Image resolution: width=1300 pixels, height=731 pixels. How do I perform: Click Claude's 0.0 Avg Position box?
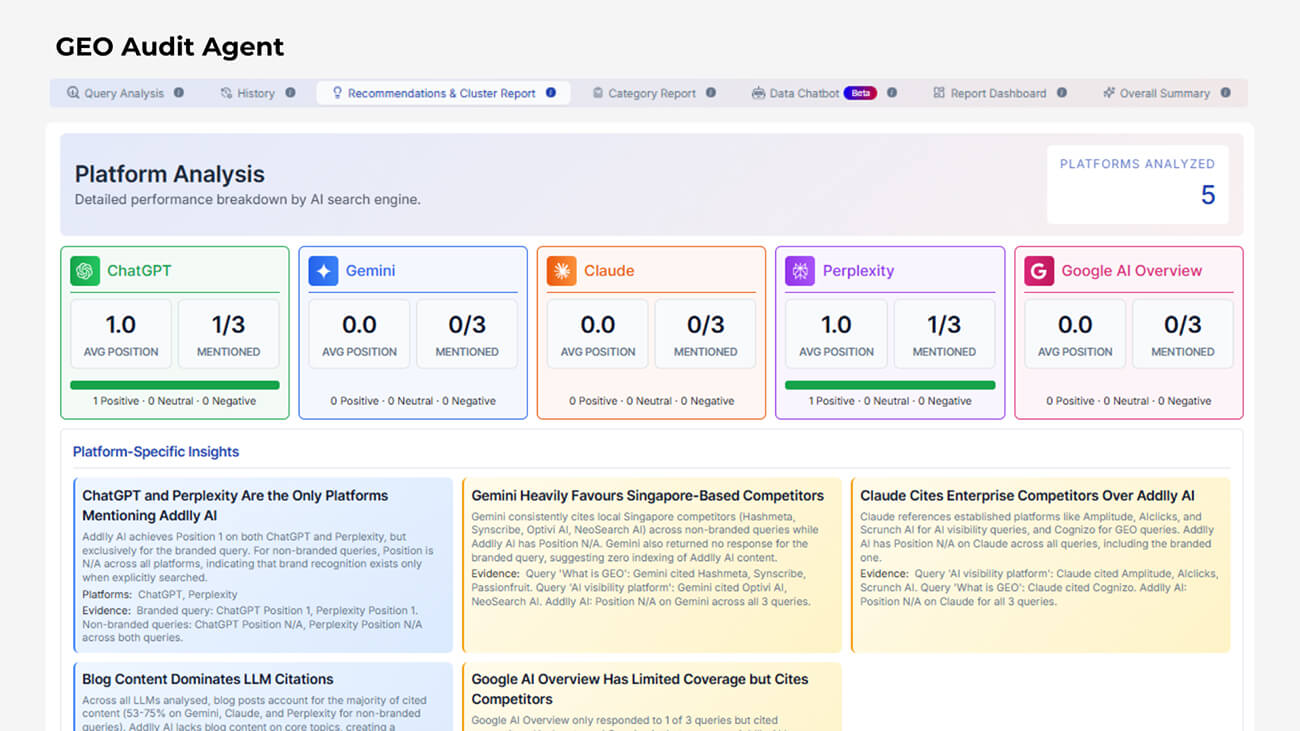click(x=598, y=334)
